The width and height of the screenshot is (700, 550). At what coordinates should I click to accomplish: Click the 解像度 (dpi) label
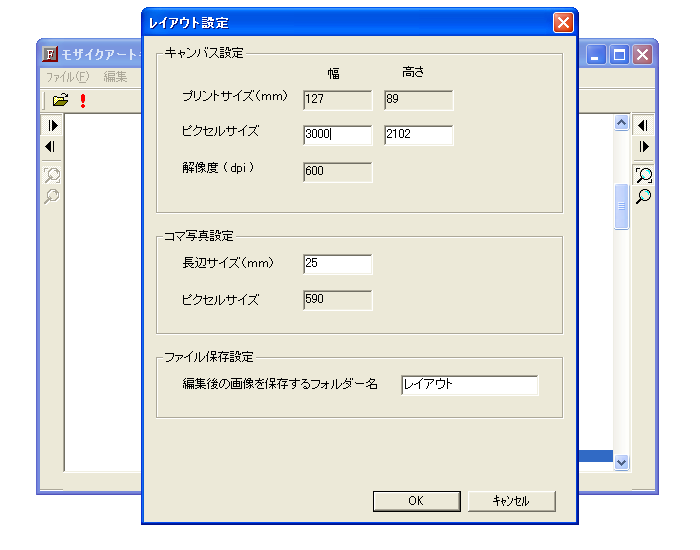pyautogui.click(x=218, y=168)
